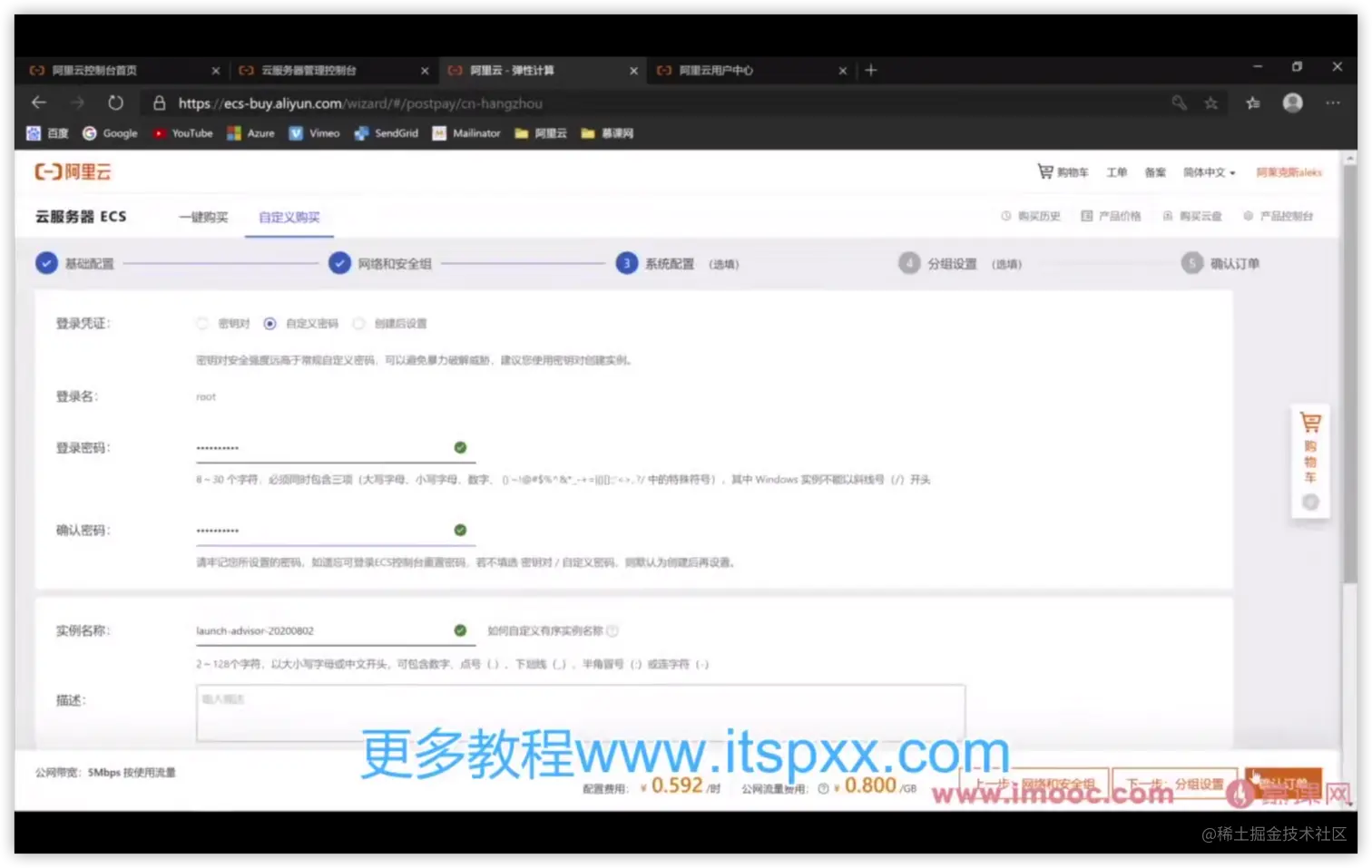Open the 购物车 cart in the header
Screen dimensions: 1372x868
[1063, 171]
